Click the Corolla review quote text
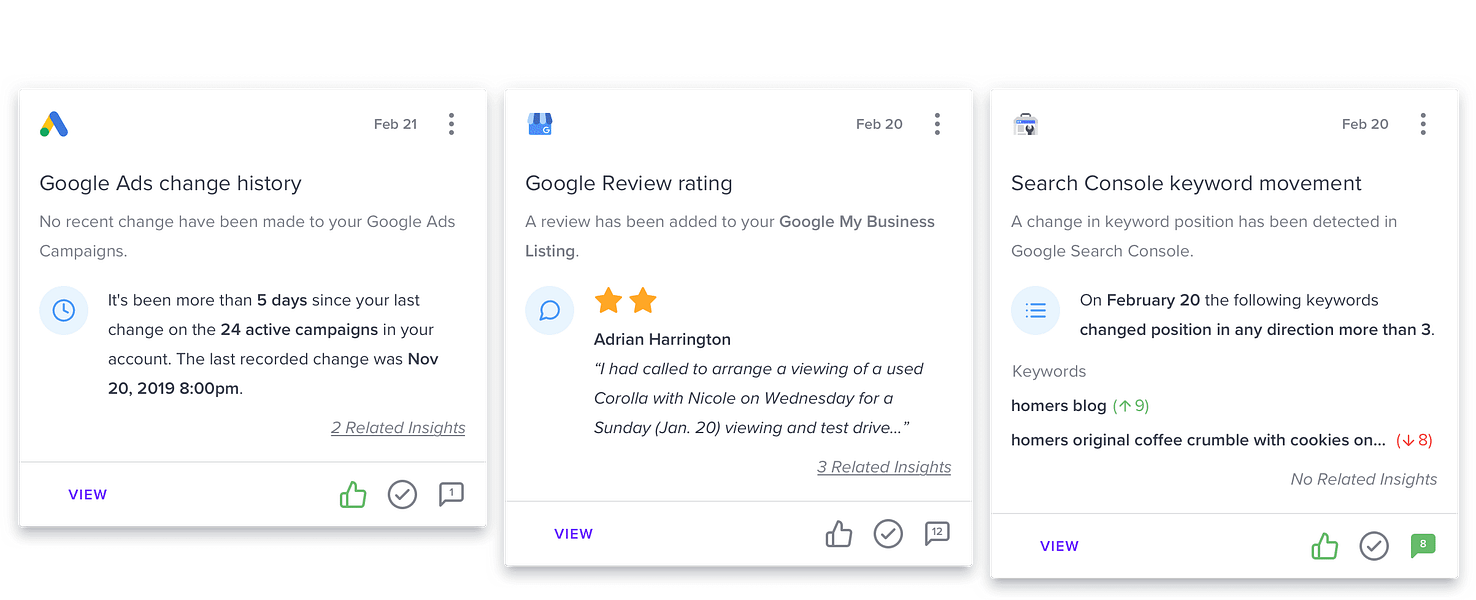The height and width of the screenshot is (600, 1476). tap(759, 398)
